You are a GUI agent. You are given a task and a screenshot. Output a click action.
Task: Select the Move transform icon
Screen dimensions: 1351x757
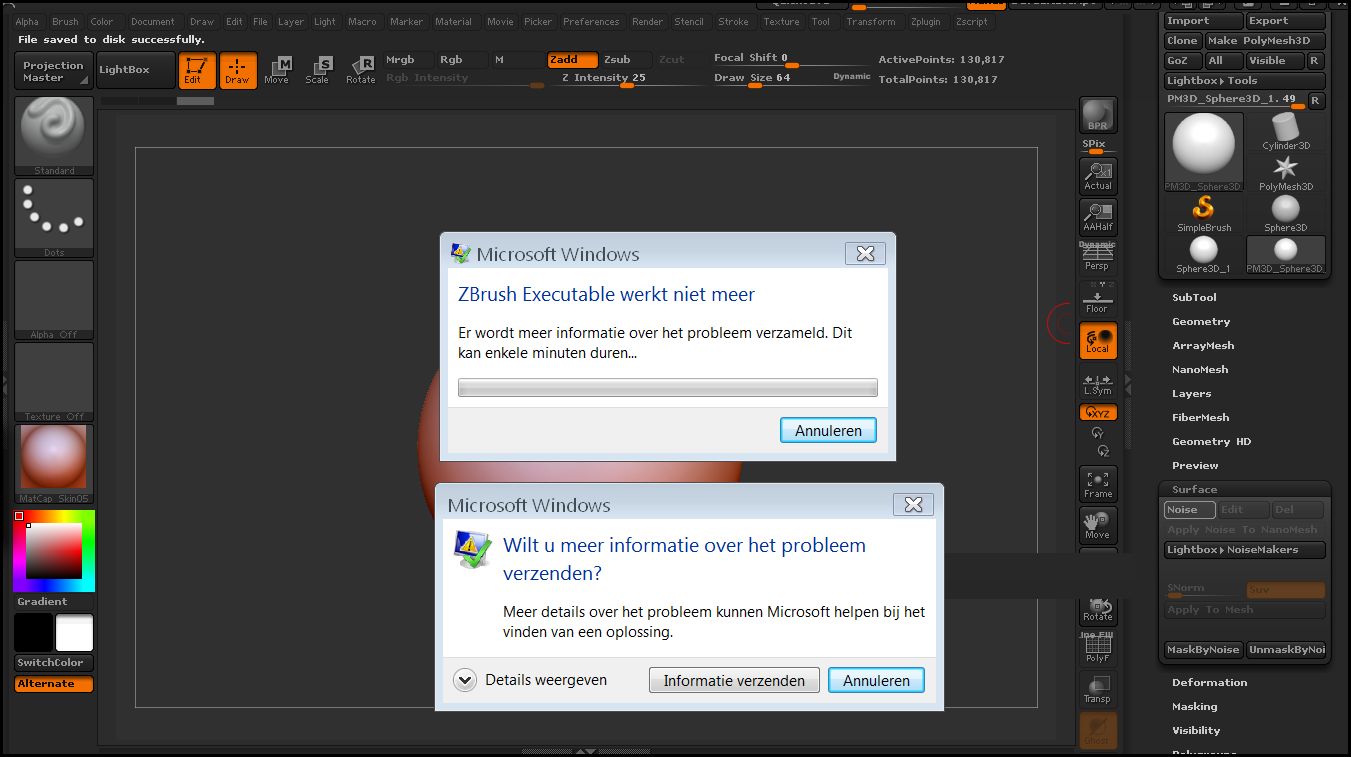tap(277, 70)
